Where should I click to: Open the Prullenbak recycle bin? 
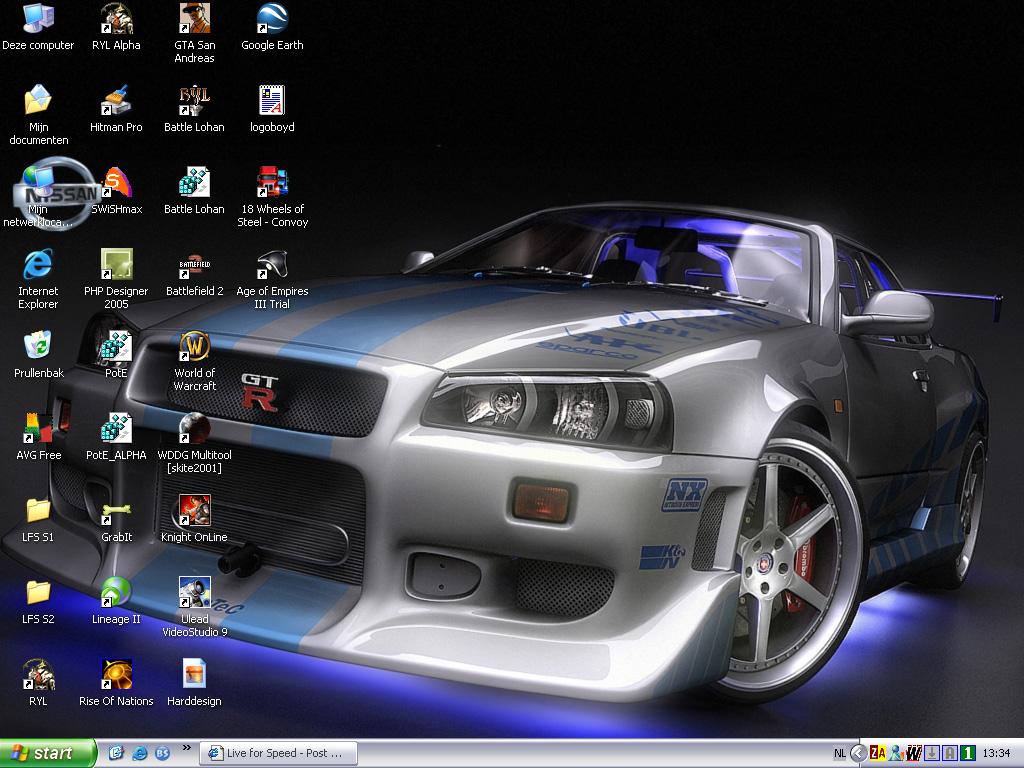[39, 355]
